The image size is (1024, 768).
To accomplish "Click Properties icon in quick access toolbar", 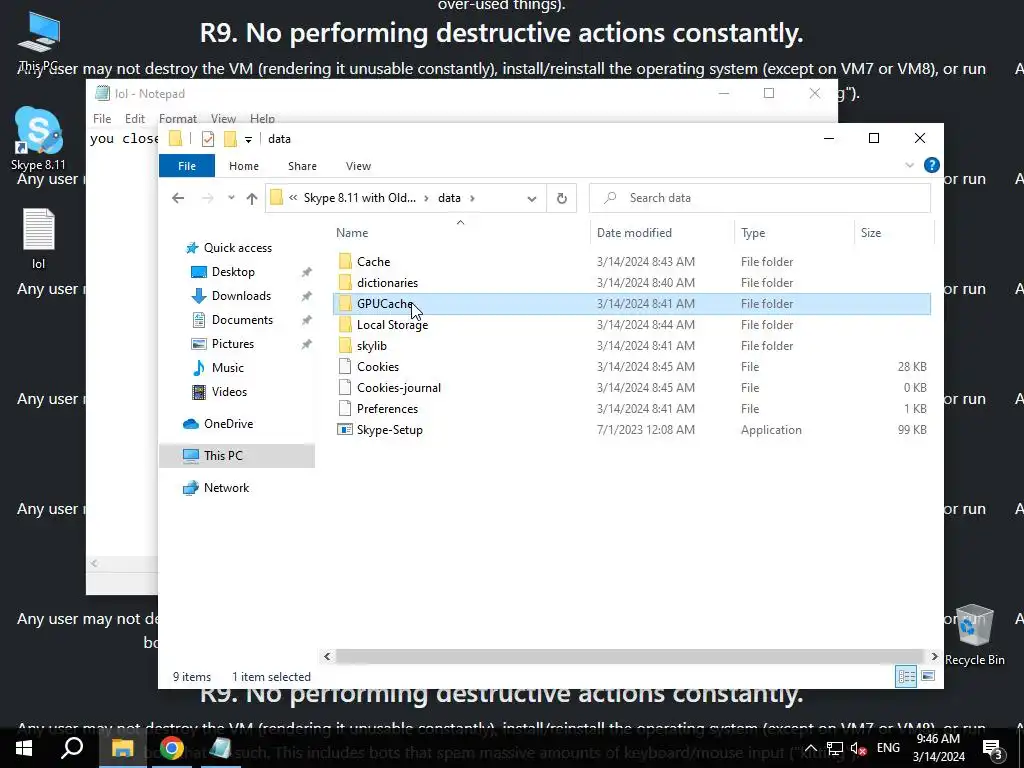I will pyautogui.click(x=208, y=138).
